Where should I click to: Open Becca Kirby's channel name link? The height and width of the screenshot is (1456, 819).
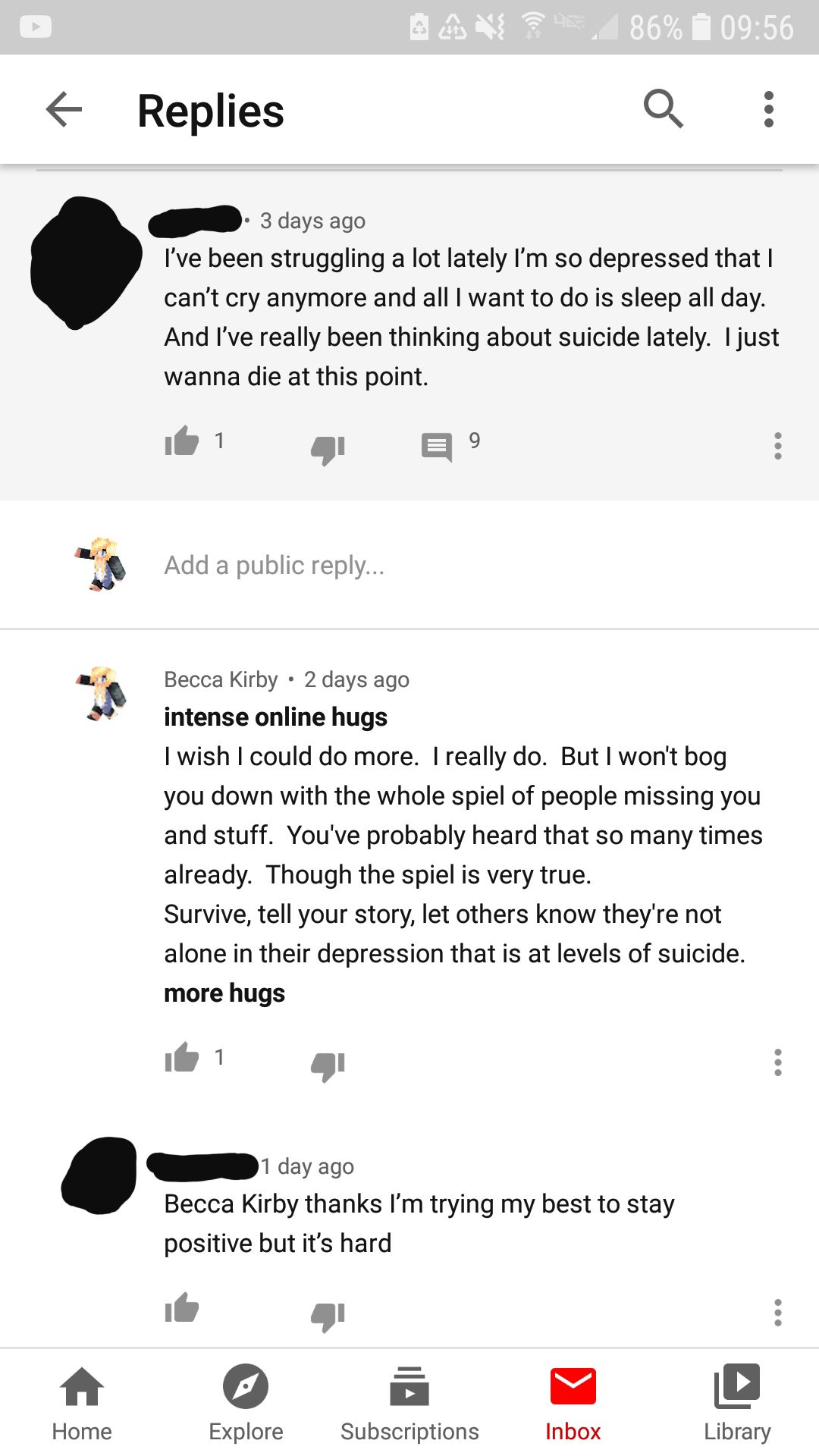point(221,679)
